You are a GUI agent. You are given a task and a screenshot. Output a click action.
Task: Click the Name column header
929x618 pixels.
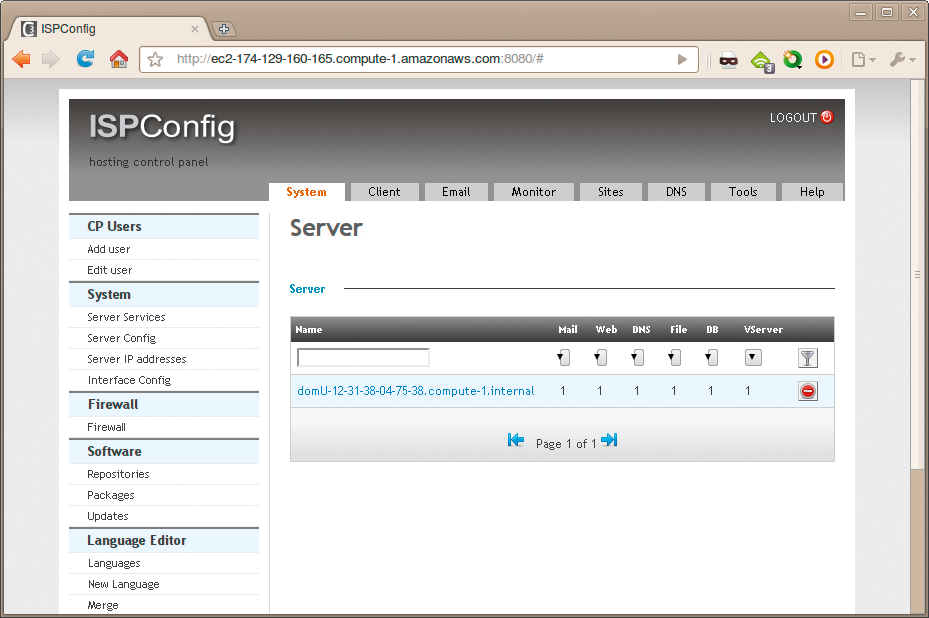(309, 329)
